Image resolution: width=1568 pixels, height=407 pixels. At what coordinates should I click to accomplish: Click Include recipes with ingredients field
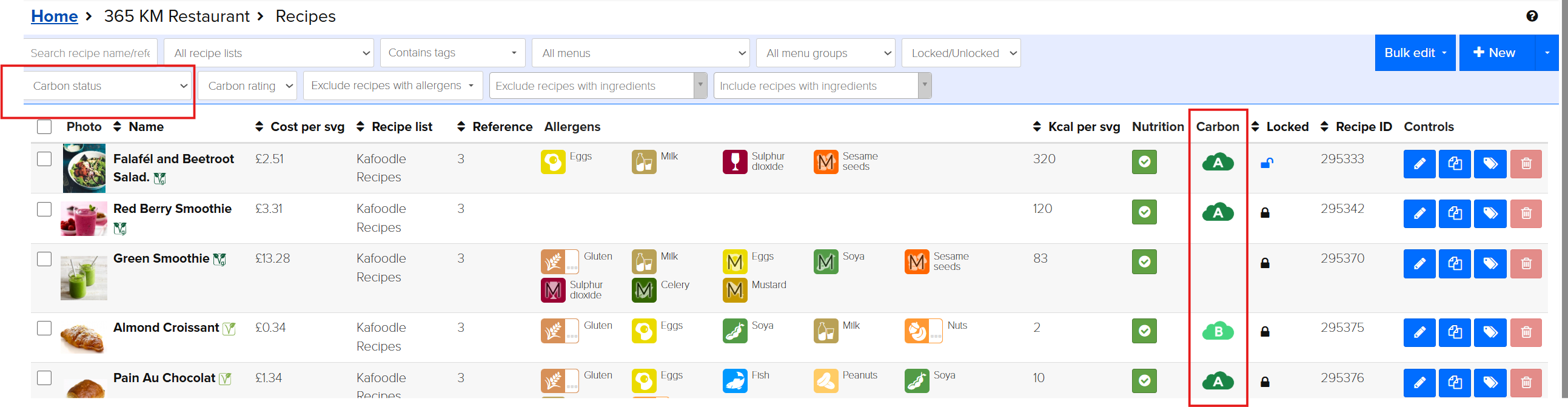(822, 86)
